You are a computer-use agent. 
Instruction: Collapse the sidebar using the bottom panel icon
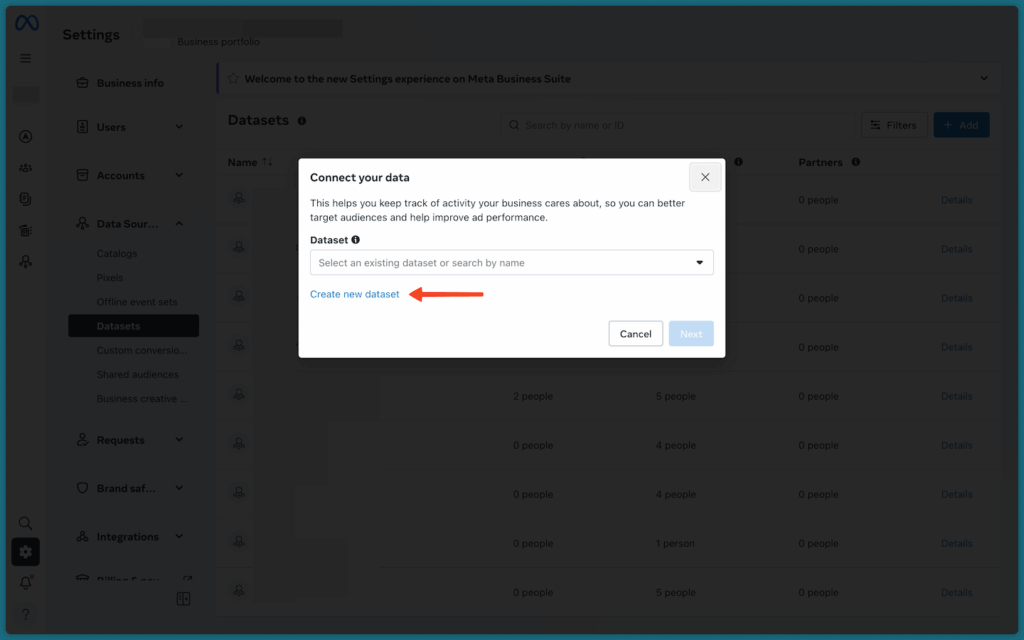coord(183,598)
